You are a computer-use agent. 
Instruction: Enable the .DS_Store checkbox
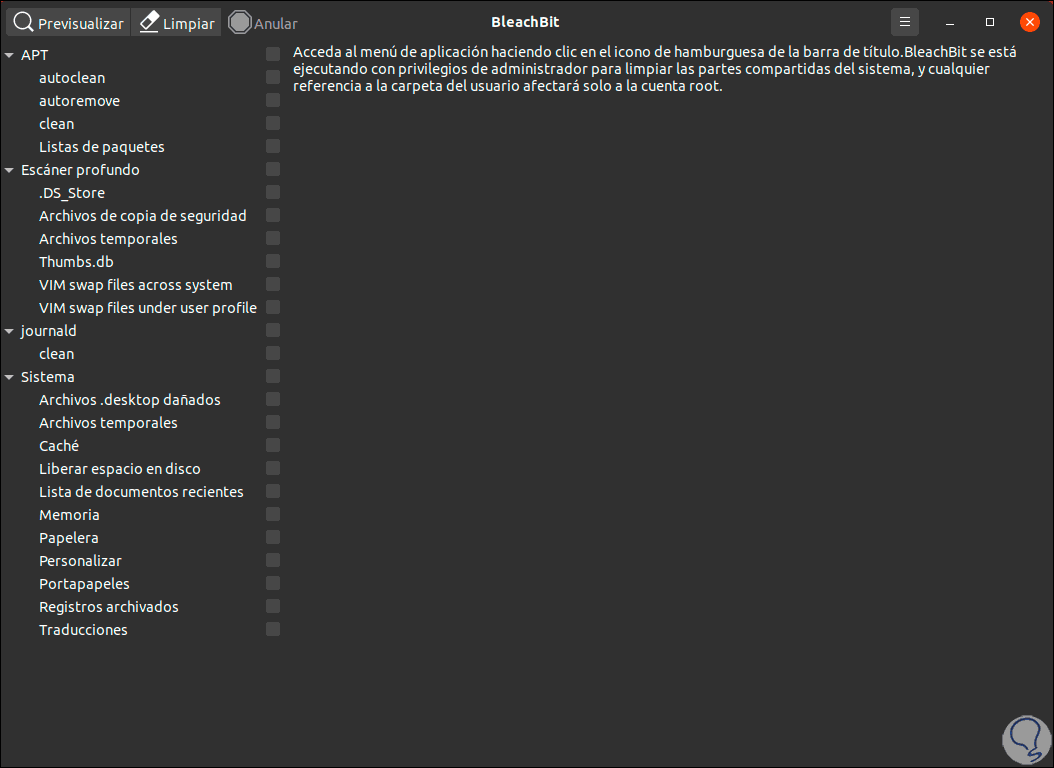273,192
